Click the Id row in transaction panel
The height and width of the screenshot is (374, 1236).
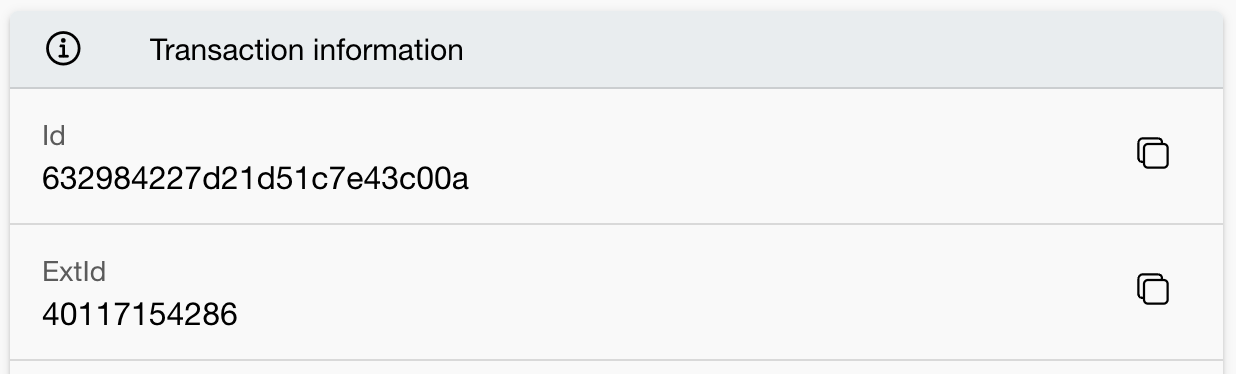[x=616, y=156]
